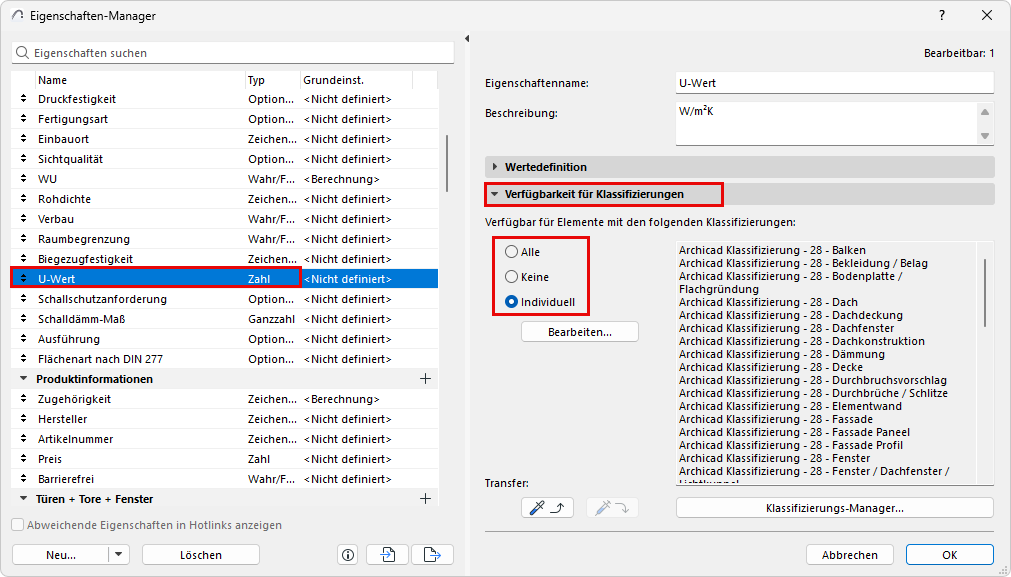
Task: Click reorder handle of Sichtqualität row
Action: click(24, 159)
